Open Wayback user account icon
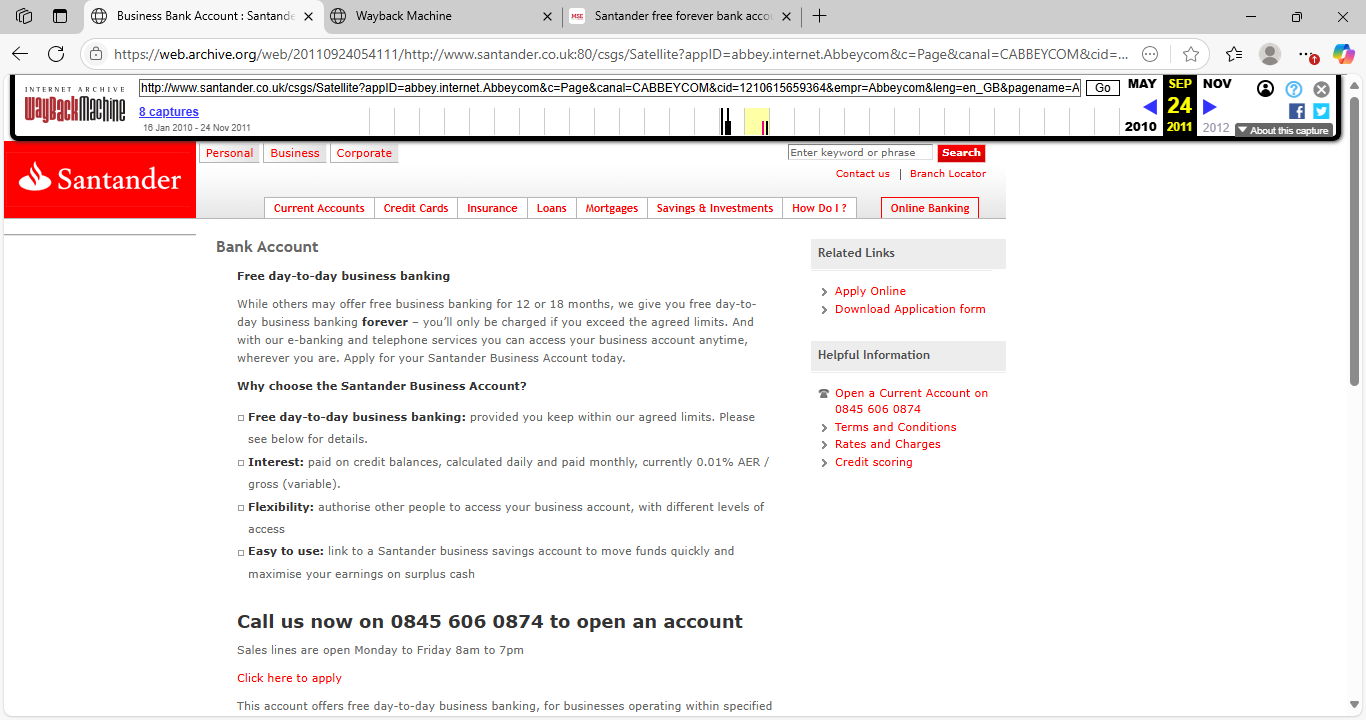1366x720 pixels. click(1266, 89)
